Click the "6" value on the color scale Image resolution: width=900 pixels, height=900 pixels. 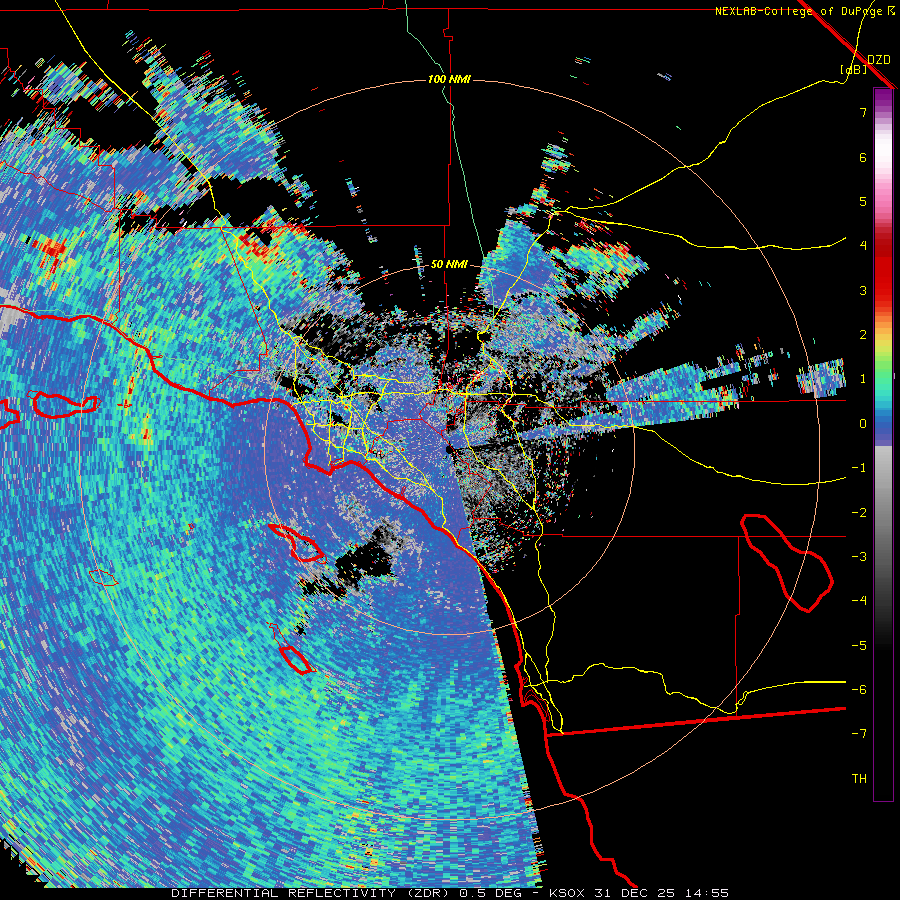[x=863, y=157]
